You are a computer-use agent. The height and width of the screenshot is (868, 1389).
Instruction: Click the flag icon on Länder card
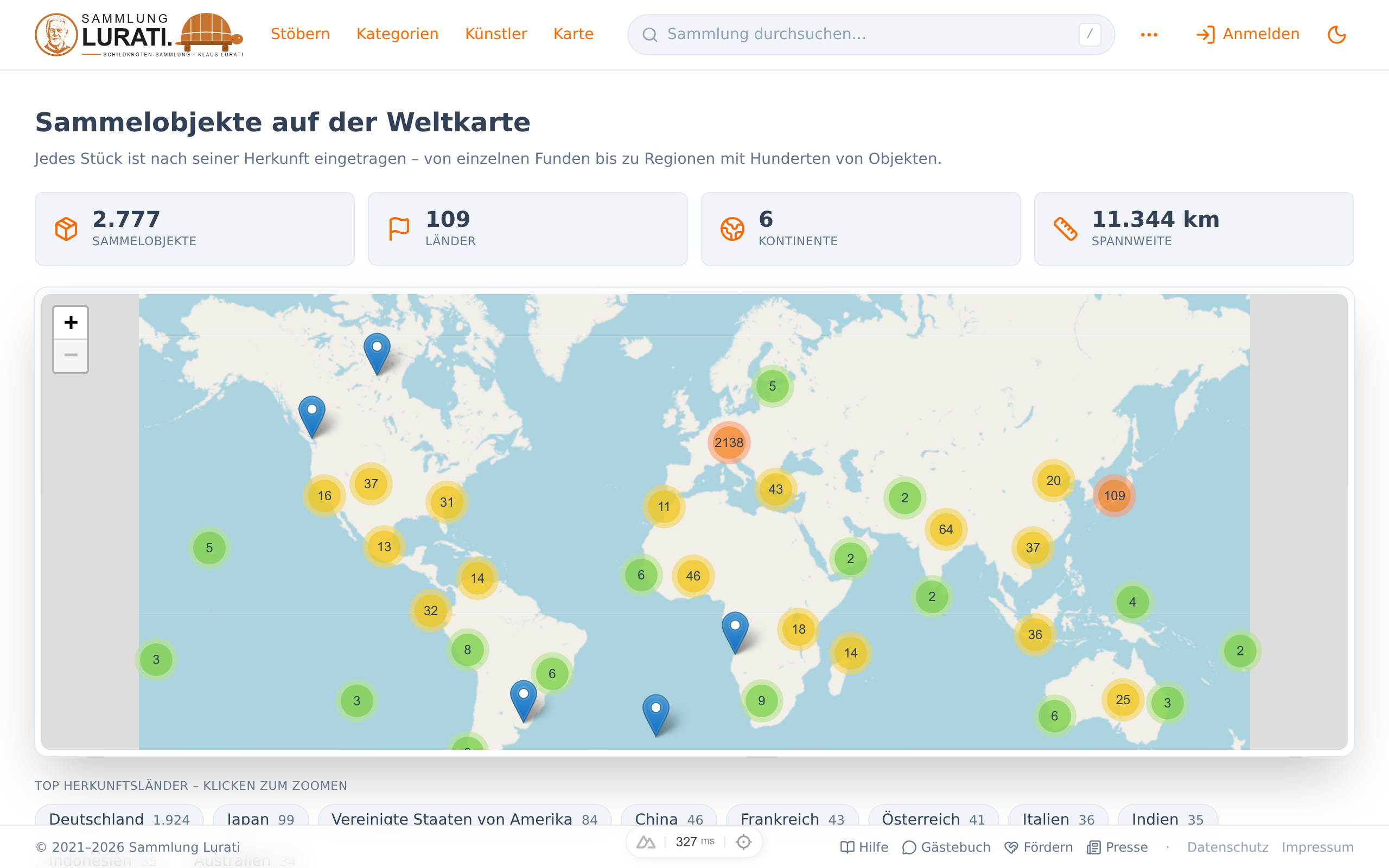pyautogui.click(x=399, y=229)
